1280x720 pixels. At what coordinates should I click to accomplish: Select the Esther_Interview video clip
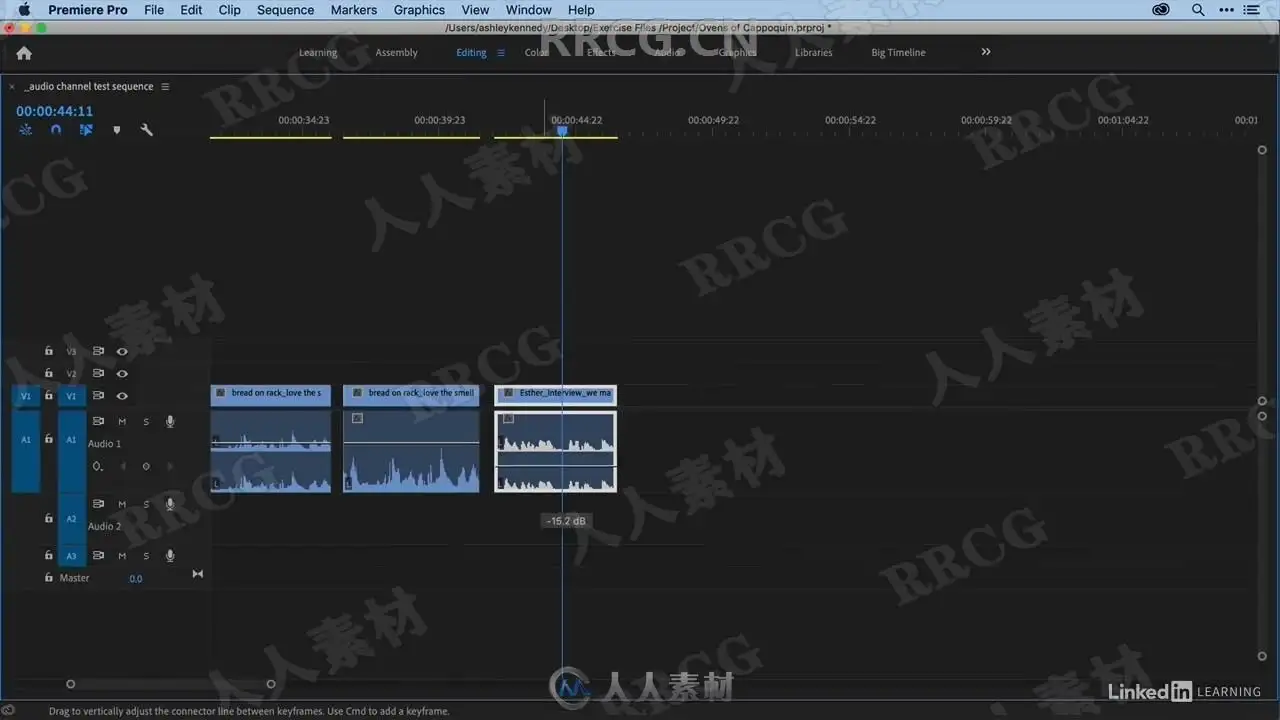(x=555, y=394)
